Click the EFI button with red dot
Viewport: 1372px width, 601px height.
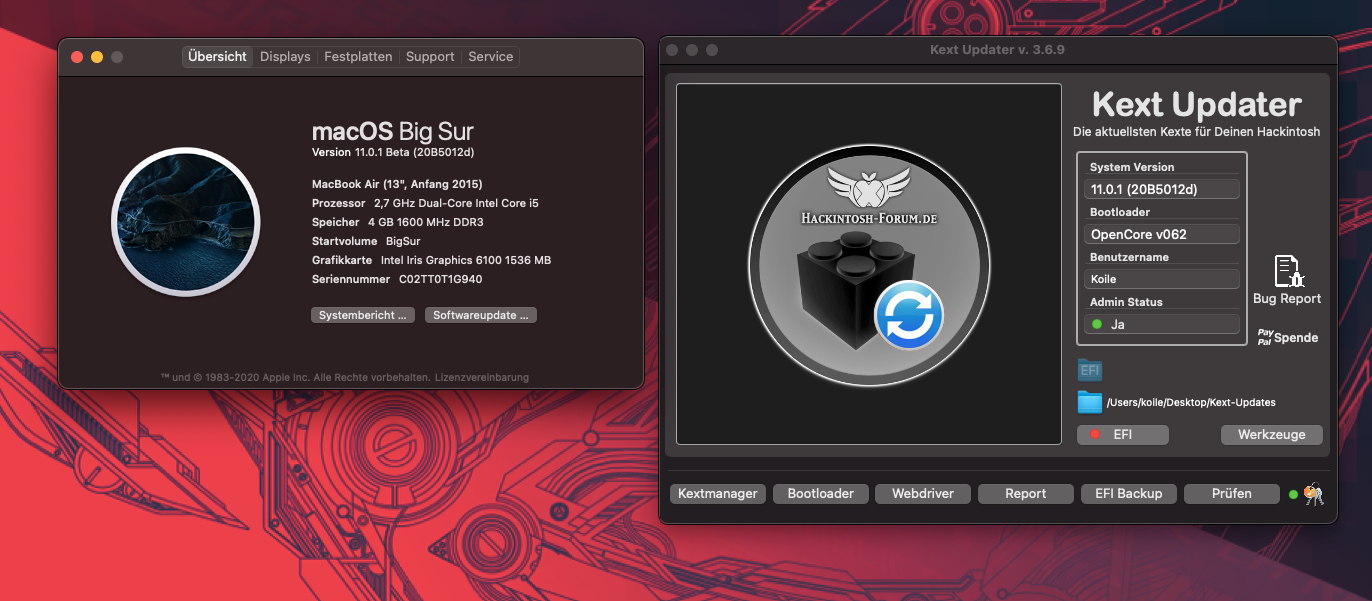1123,435
